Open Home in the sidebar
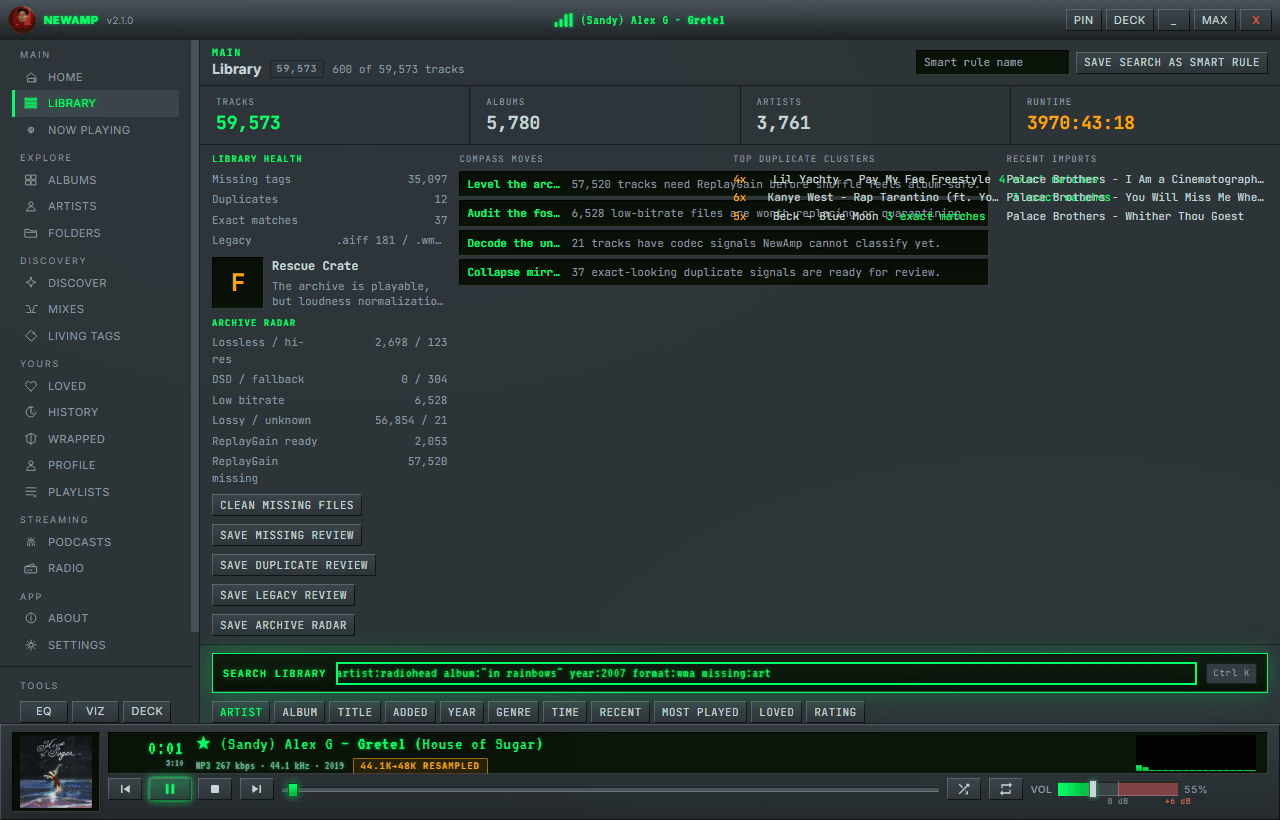This screenshot has width=1280, height=820. [x=96, y=77]
